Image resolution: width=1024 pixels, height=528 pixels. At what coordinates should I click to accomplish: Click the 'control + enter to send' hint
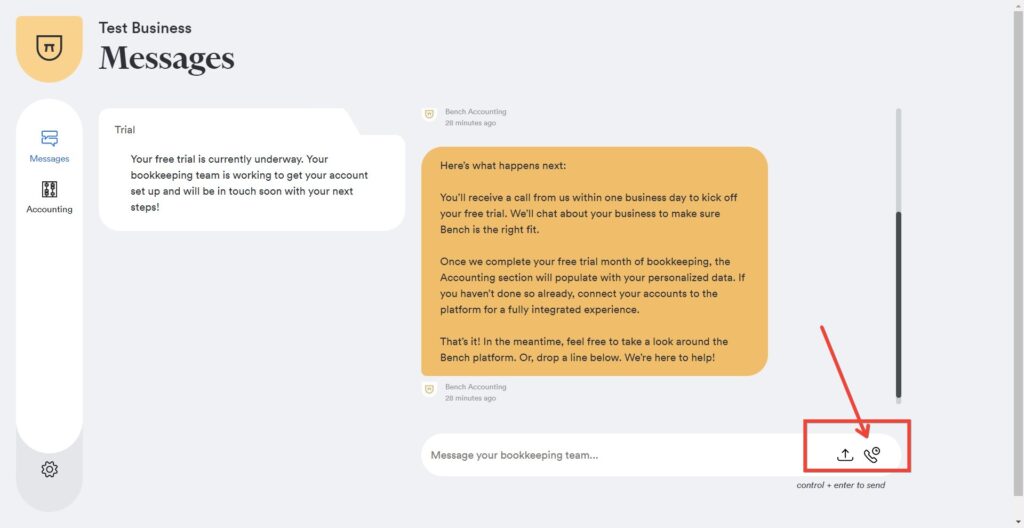point(841,486)
